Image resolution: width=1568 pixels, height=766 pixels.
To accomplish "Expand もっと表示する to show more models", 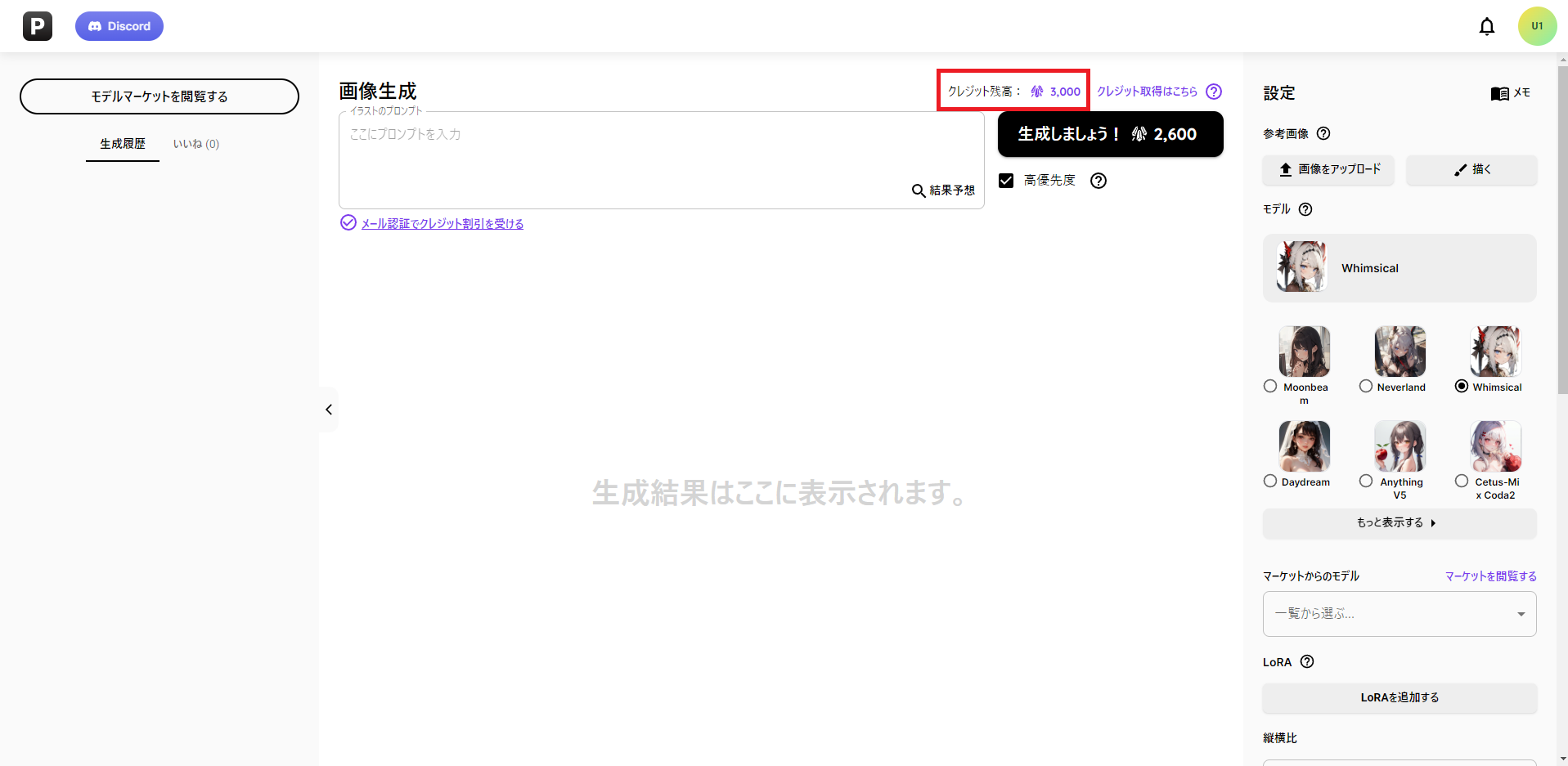I will [1400, 523].
